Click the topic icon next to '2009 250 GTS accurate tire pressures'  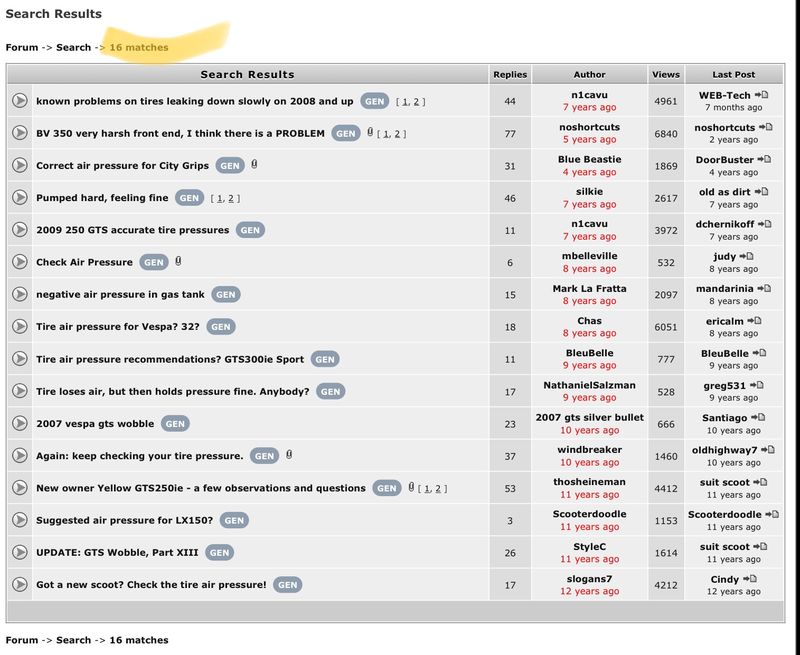pos(20,230)
